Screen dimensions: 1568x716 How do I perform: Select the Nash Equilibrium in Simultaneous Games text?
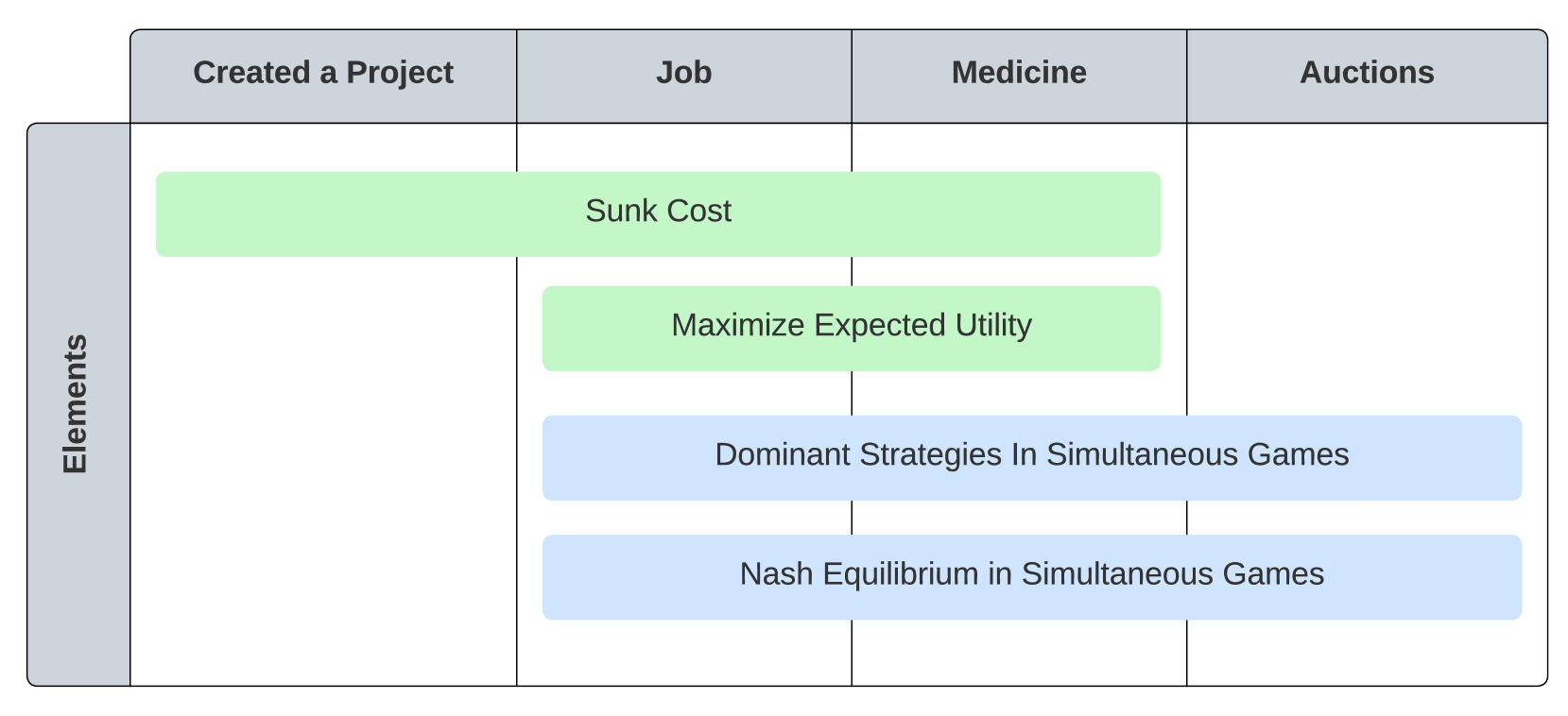click(x=1031, y=574)
